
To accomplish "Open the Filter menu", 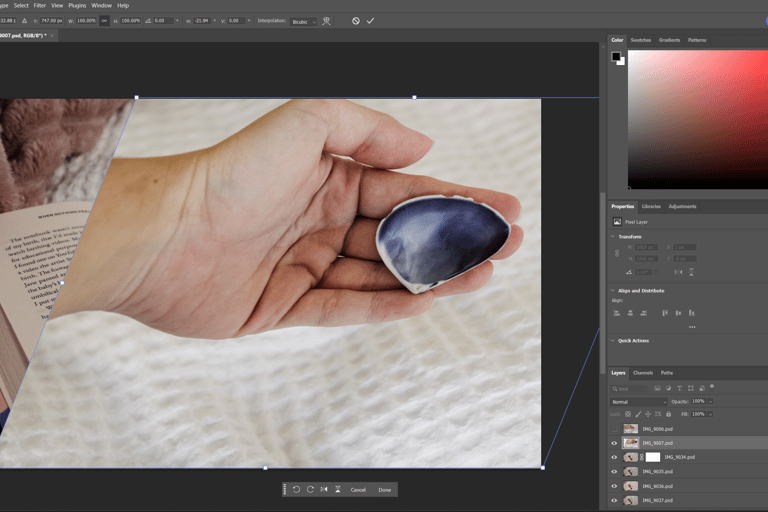I will 39,5.
